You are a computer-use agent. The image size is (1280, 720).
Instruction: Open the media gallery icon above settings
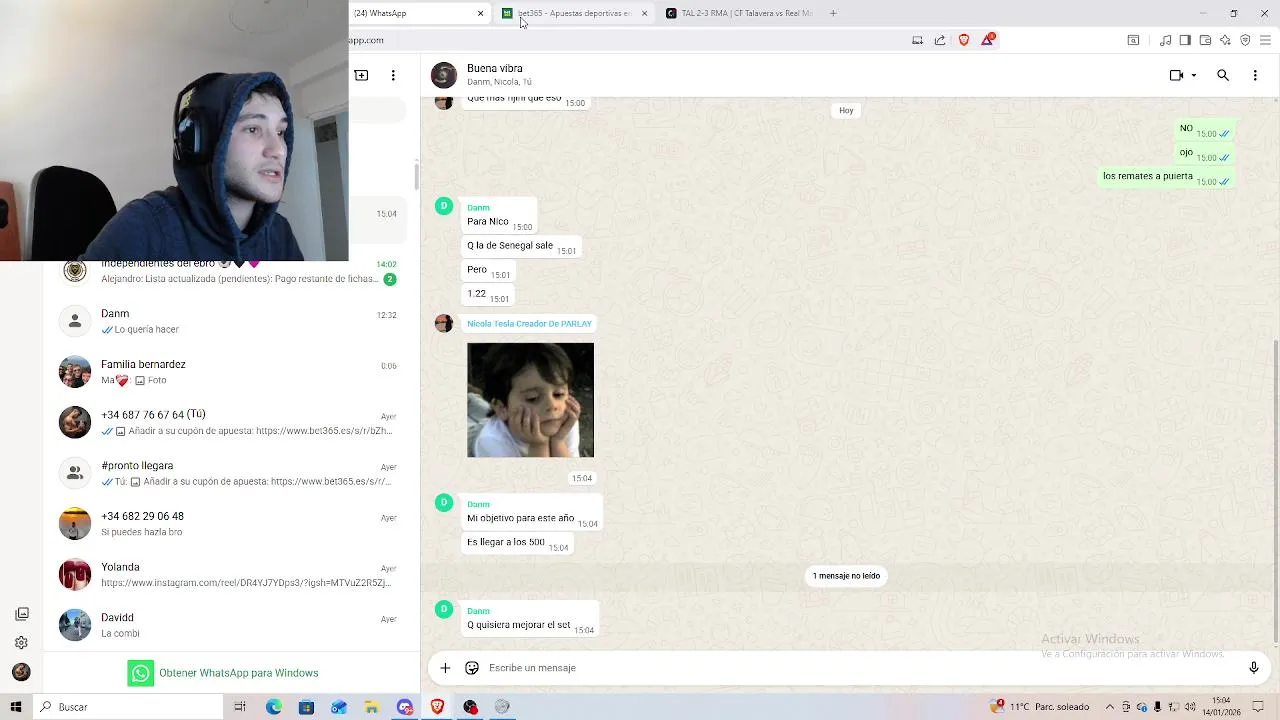[21, 614]
